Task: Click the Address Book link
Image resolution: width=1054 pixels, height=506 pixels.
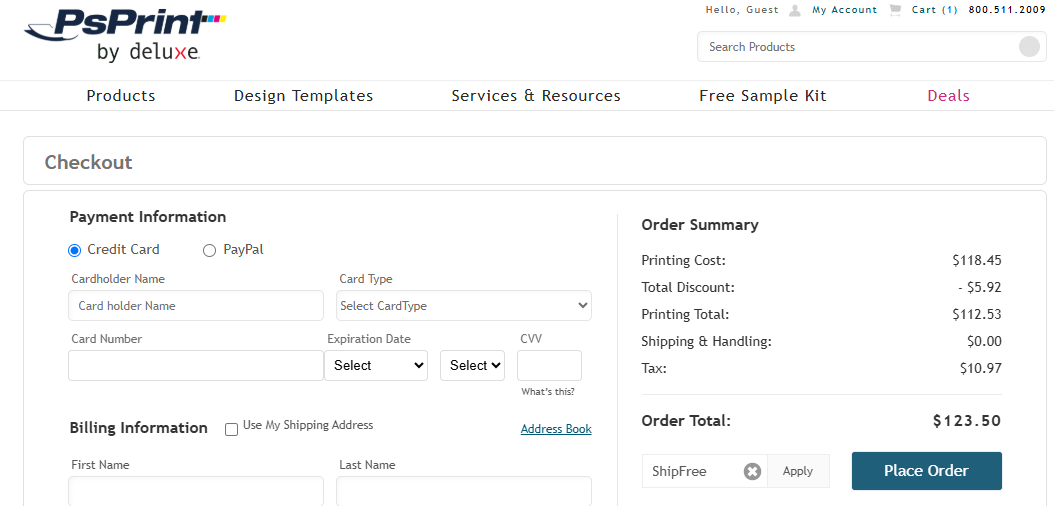Action: click(556, 429)
